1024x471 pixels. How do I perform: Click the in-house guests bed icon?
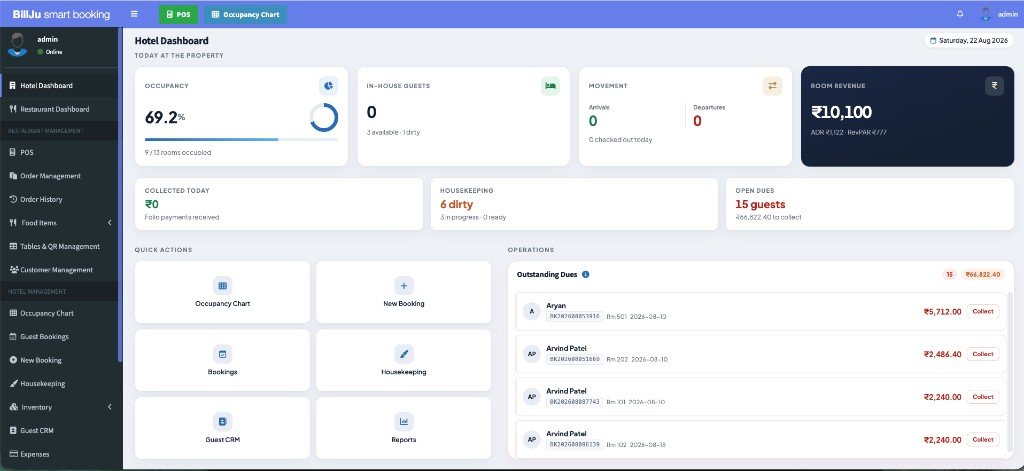[551, 86]
